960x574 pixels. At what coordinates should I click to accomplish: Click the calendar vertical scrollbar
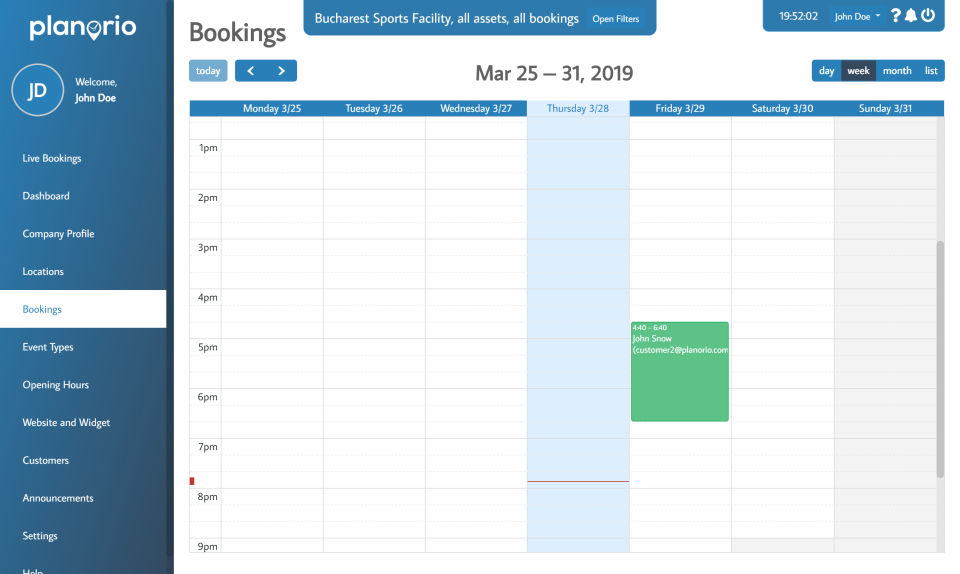(940, 360)
